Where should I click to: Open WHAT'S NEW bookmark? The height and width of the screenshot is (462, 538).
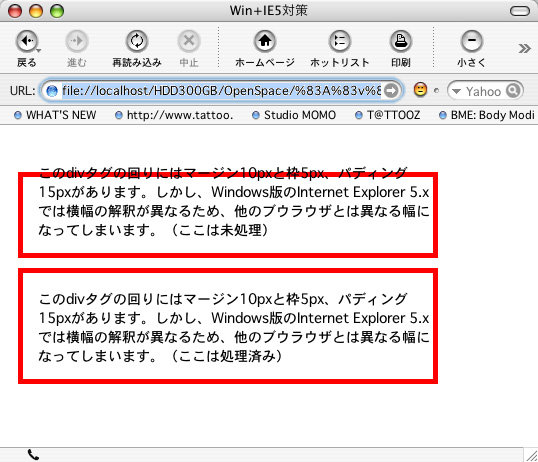pyautogui.click(x=55, y=115)
